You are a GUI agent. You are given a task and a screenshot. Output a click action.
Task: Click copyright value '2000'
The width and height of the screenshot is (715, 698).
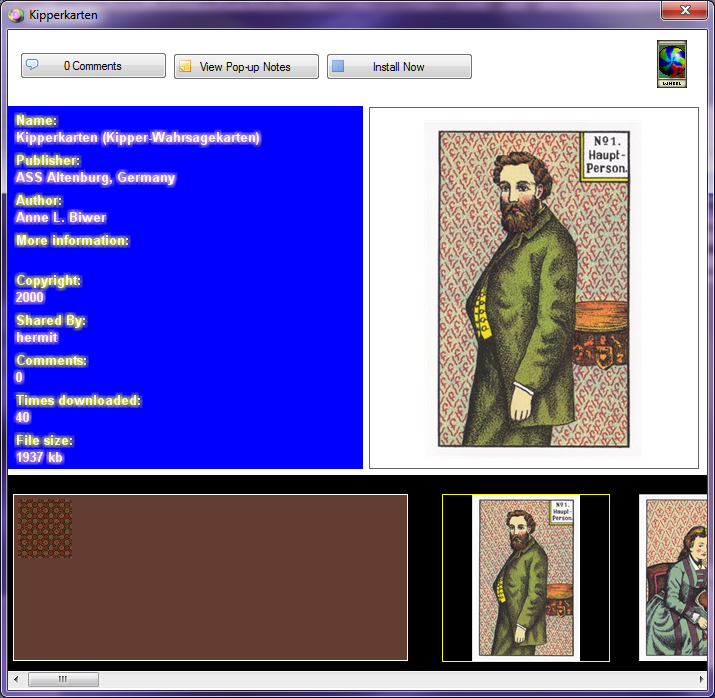point(30,297)
